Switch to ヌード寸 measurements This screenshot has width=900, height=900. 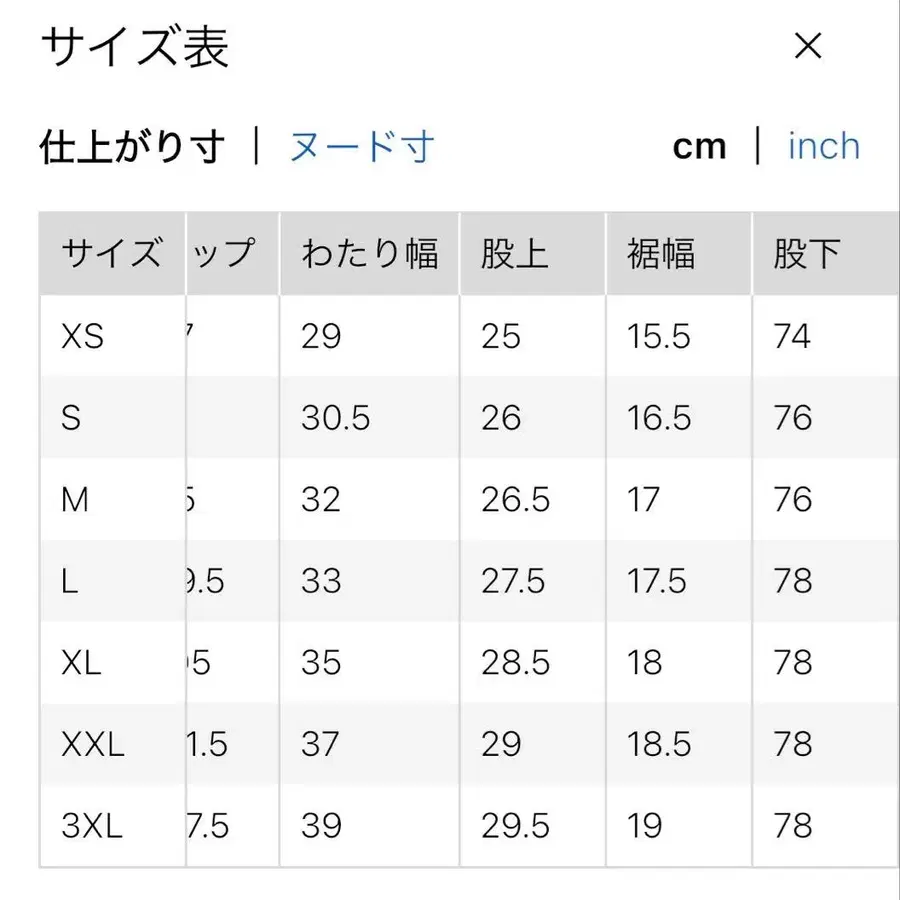(362, 146)
